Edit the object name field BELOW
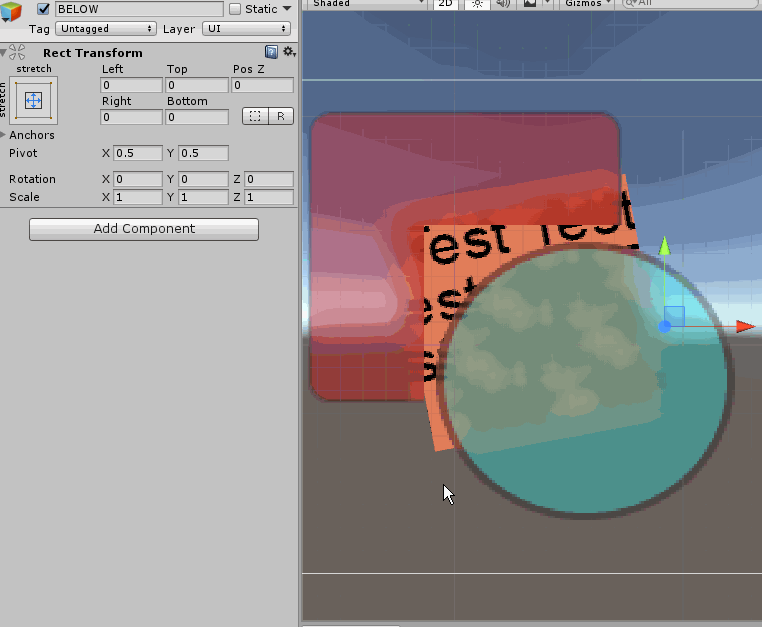This screenshot has height=627, width=762. pos(139,9)
